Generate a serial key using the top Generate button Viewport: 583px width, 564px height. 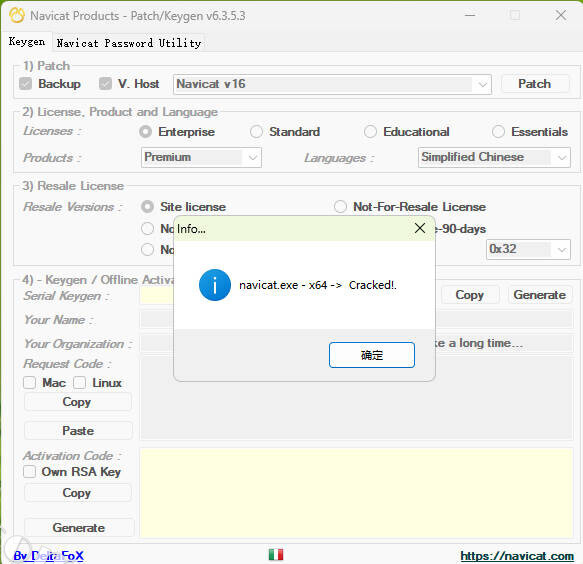(540, 295)
